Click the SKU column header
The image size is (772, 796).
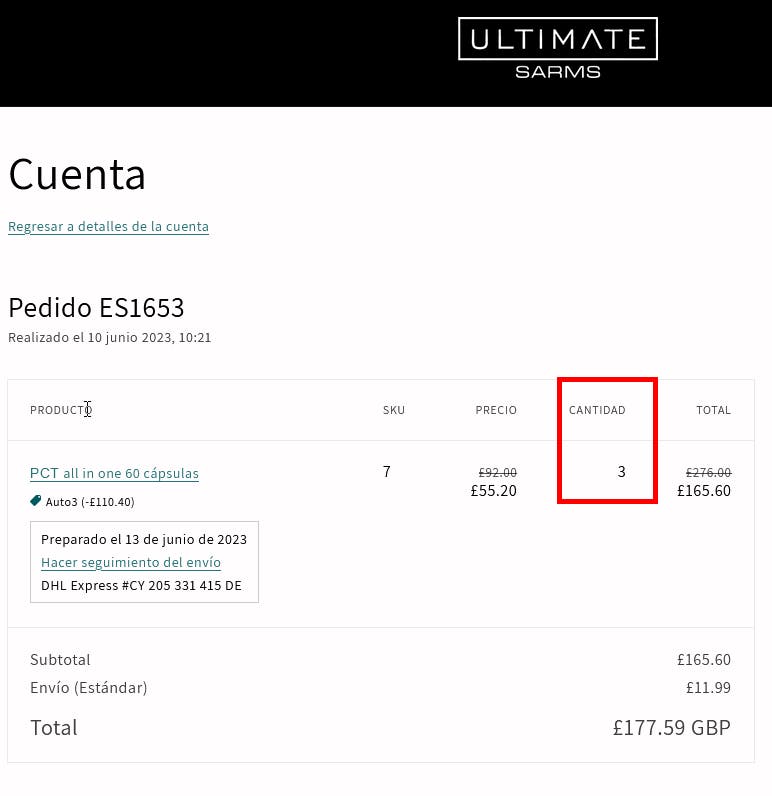tap(394, 410)
